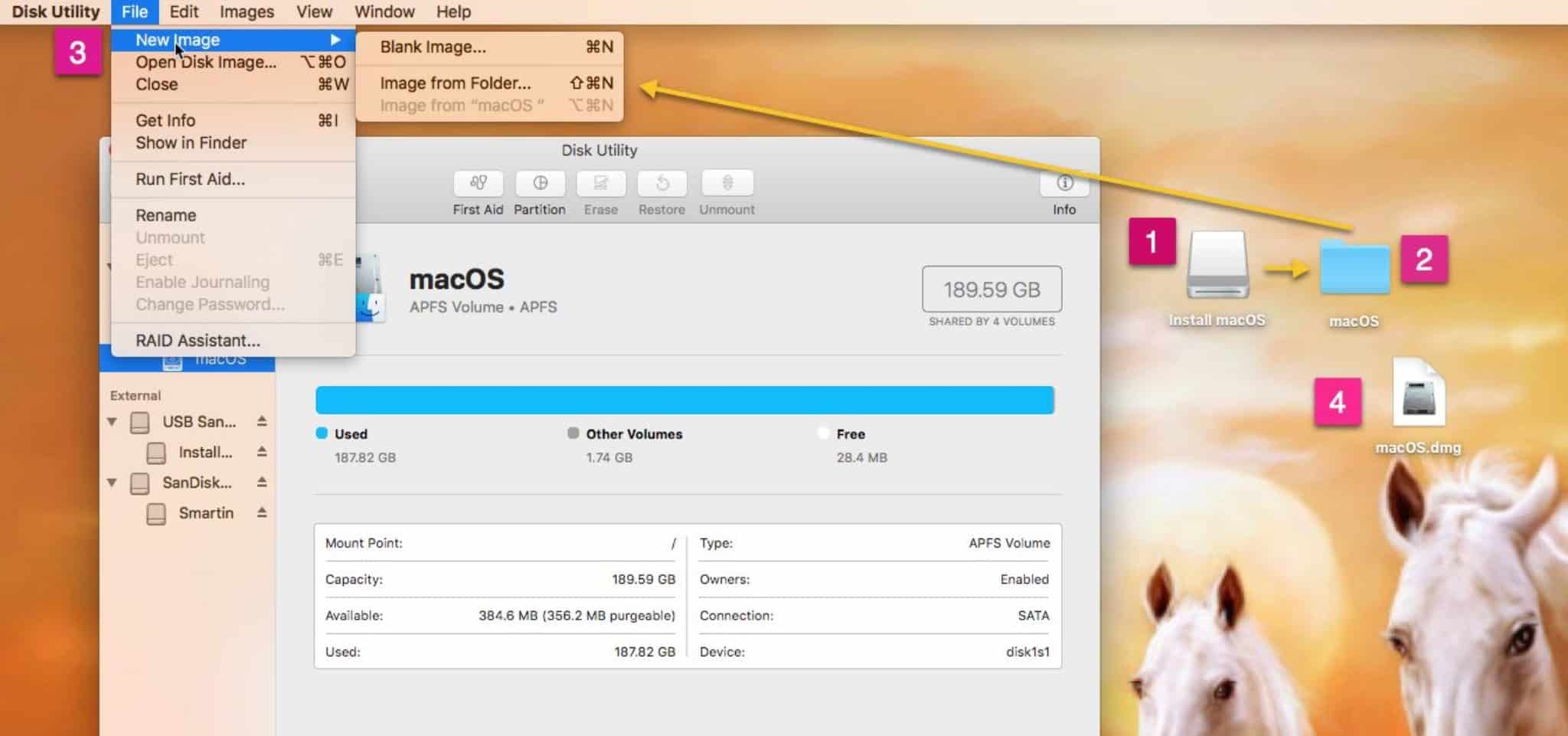Select Unmount in File menu
The width and height of the screenshot is (1568, 736).
tap(234, 237)
